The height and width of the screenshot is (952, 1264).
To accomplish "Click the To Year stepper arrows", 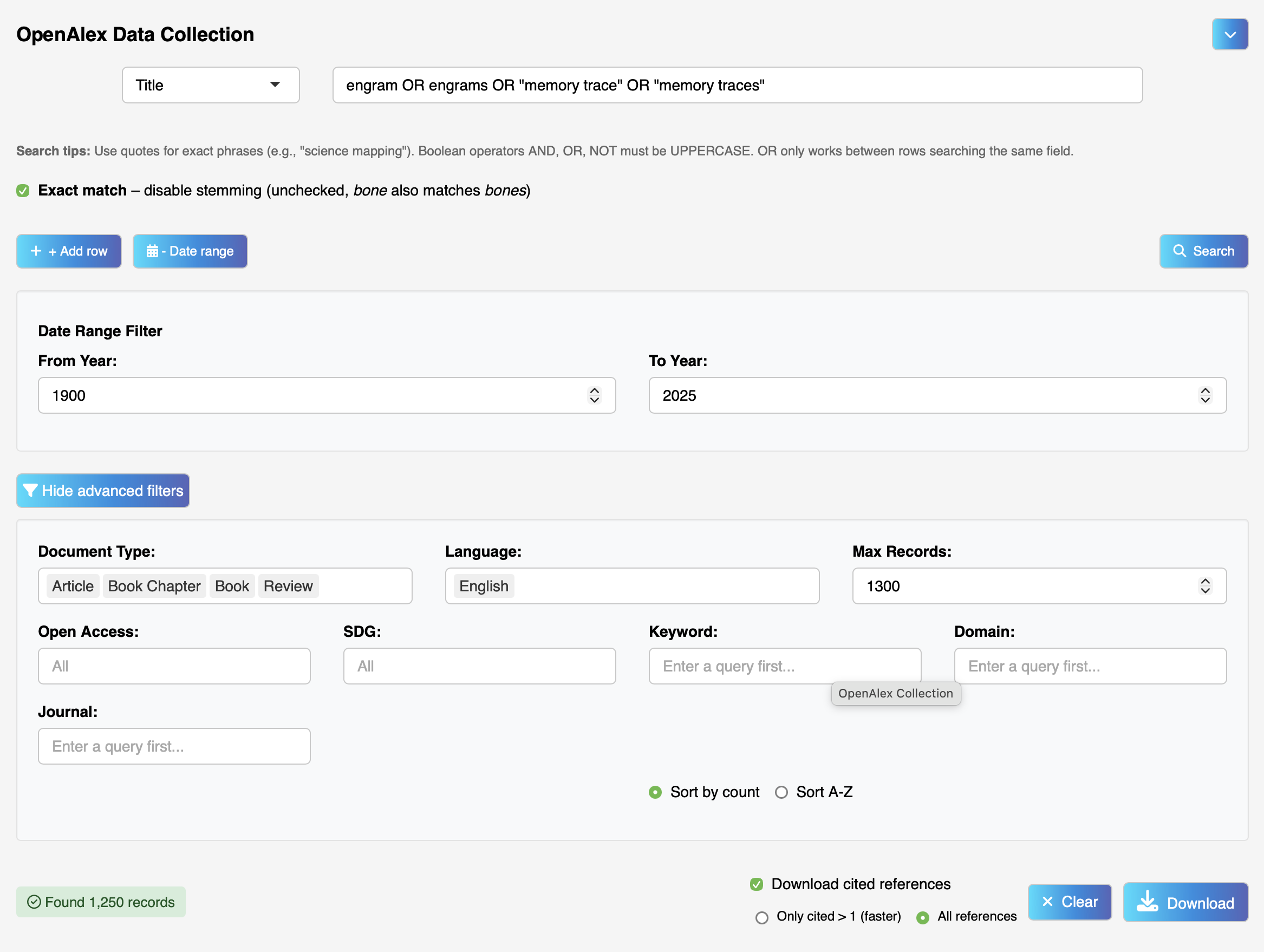I will pyautogui.click(x=1205, y=395).
